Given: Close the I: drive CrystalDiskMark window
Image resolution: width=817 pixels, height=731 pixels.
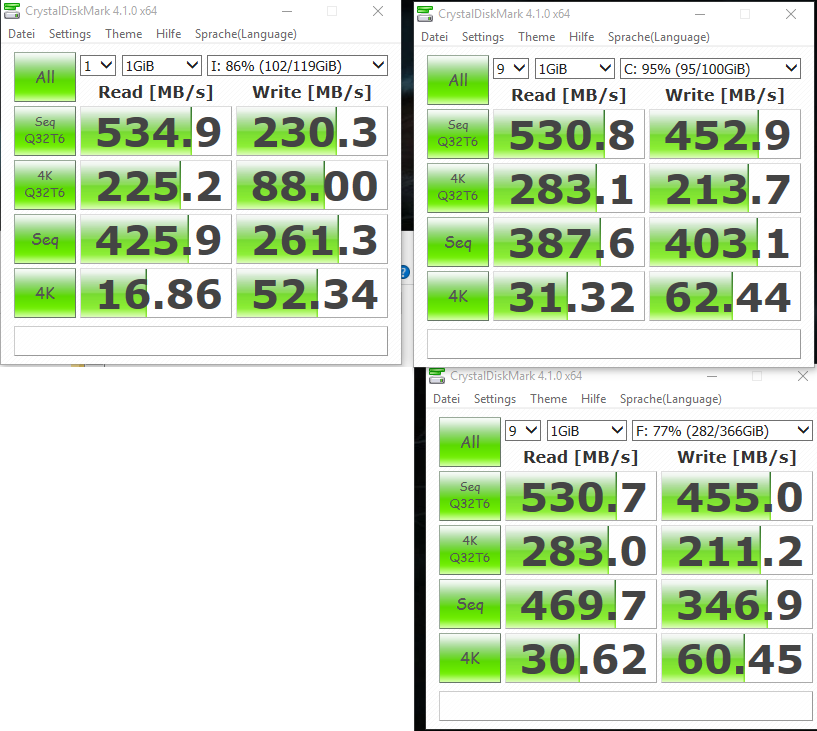Looking at the screenshot, I should [378, 11].
